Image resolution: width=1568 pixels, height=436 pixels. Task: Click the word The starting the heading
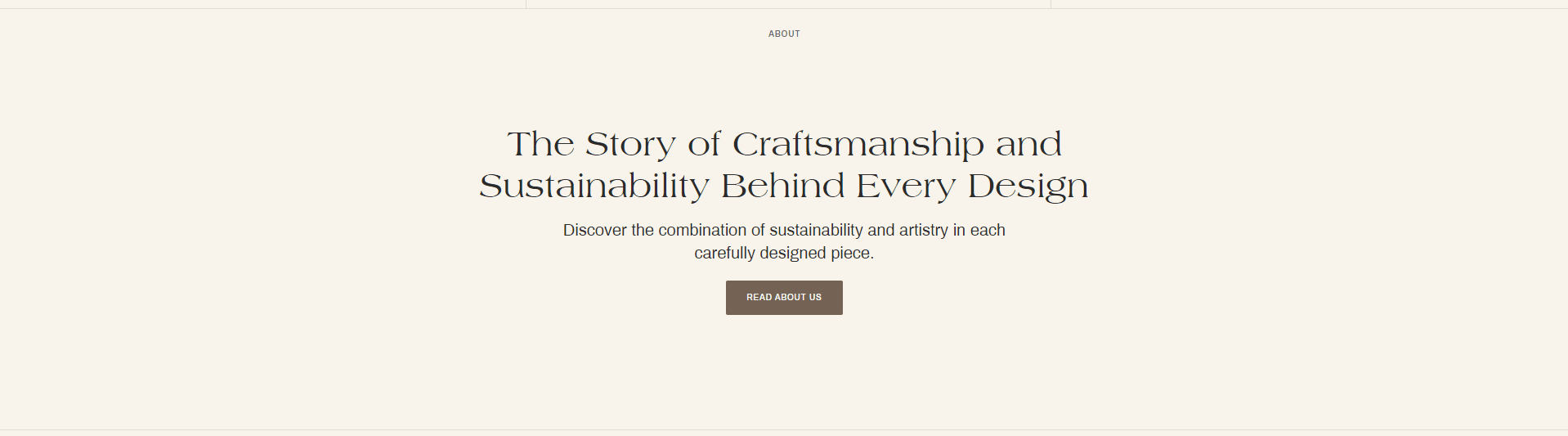[x=540, y=145]
